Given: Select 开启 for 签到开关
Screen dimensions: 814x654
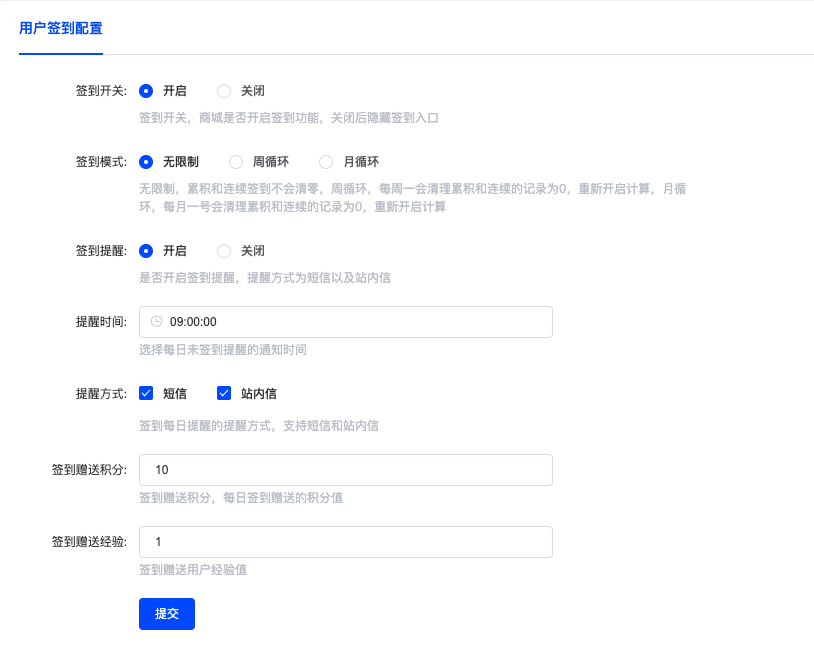Looking at the screenshot, I should pos(146,91).
